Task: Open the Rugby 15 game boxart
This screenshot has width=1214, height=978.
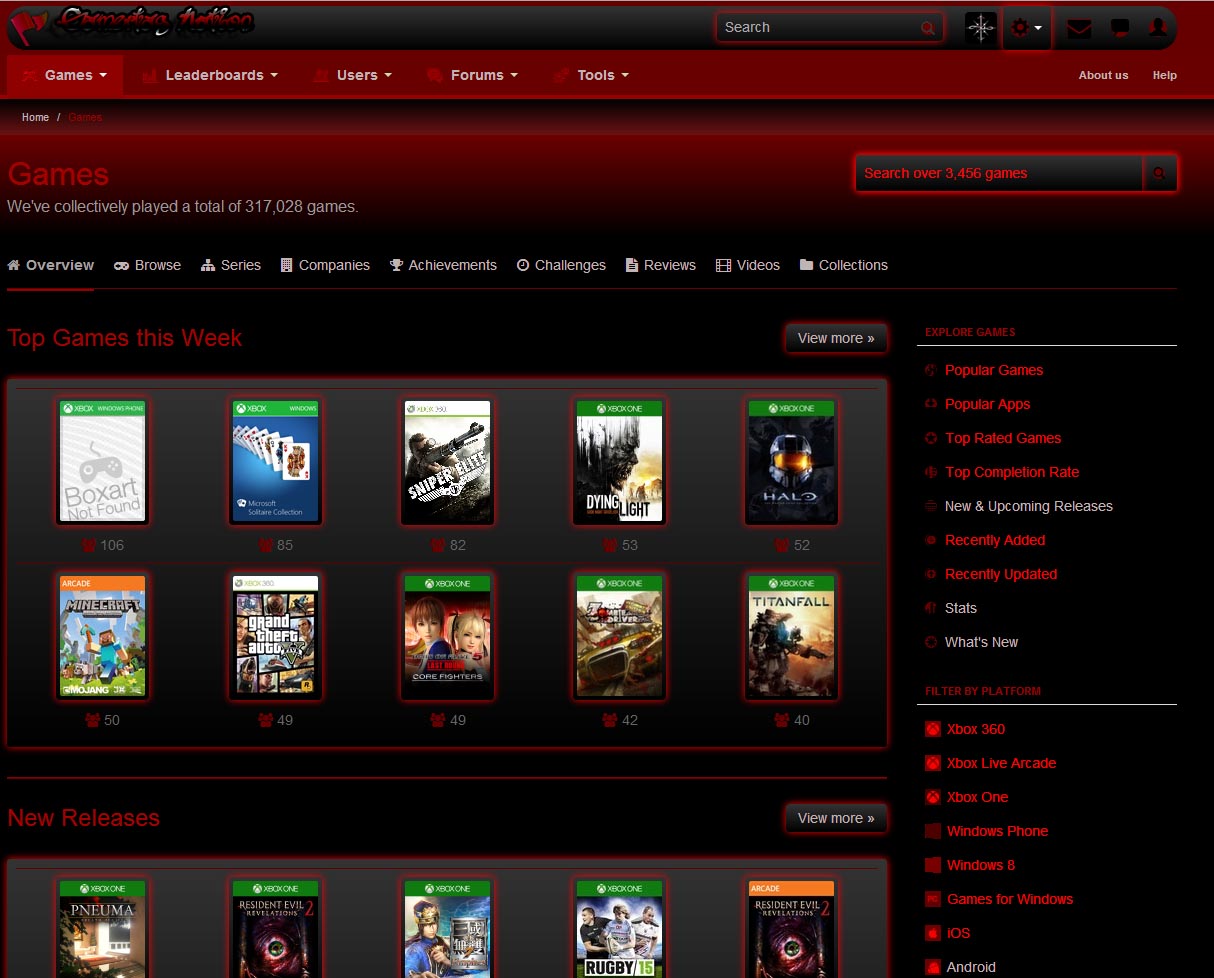Action: click(619, 928)
